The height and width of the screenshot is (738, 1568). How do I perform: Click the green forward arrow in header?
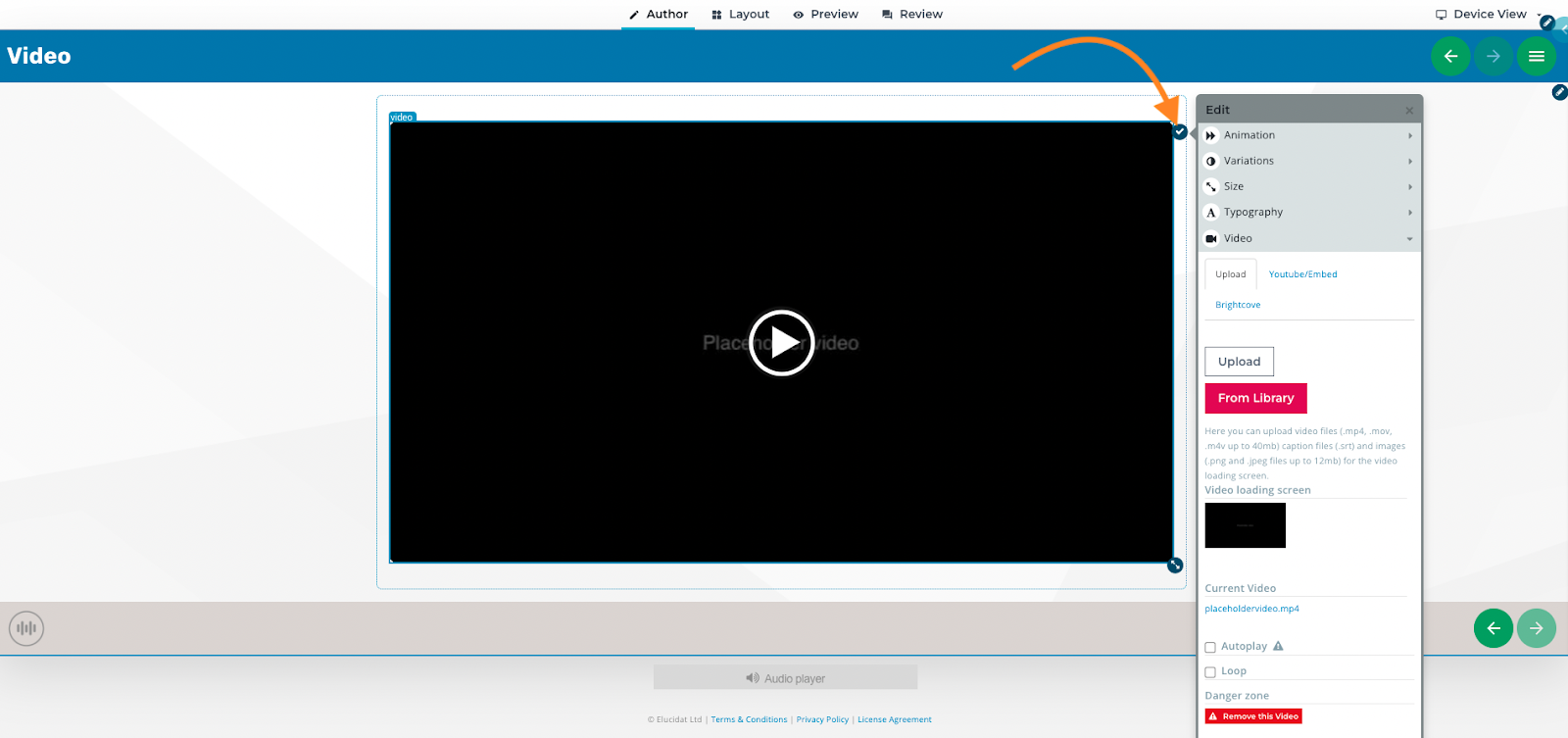(1494, 56)
